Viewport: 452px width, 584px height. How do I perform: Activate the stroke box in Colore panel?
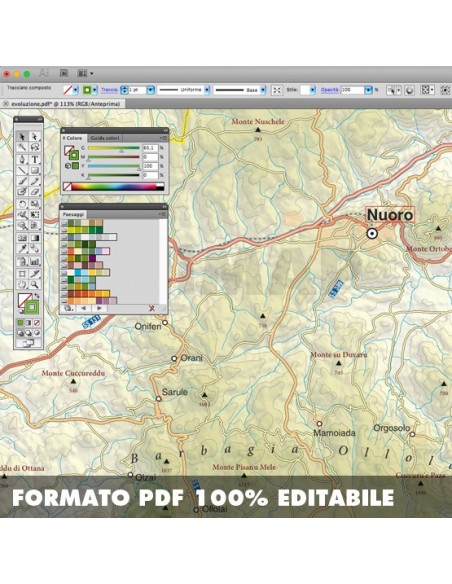[74, 155]
